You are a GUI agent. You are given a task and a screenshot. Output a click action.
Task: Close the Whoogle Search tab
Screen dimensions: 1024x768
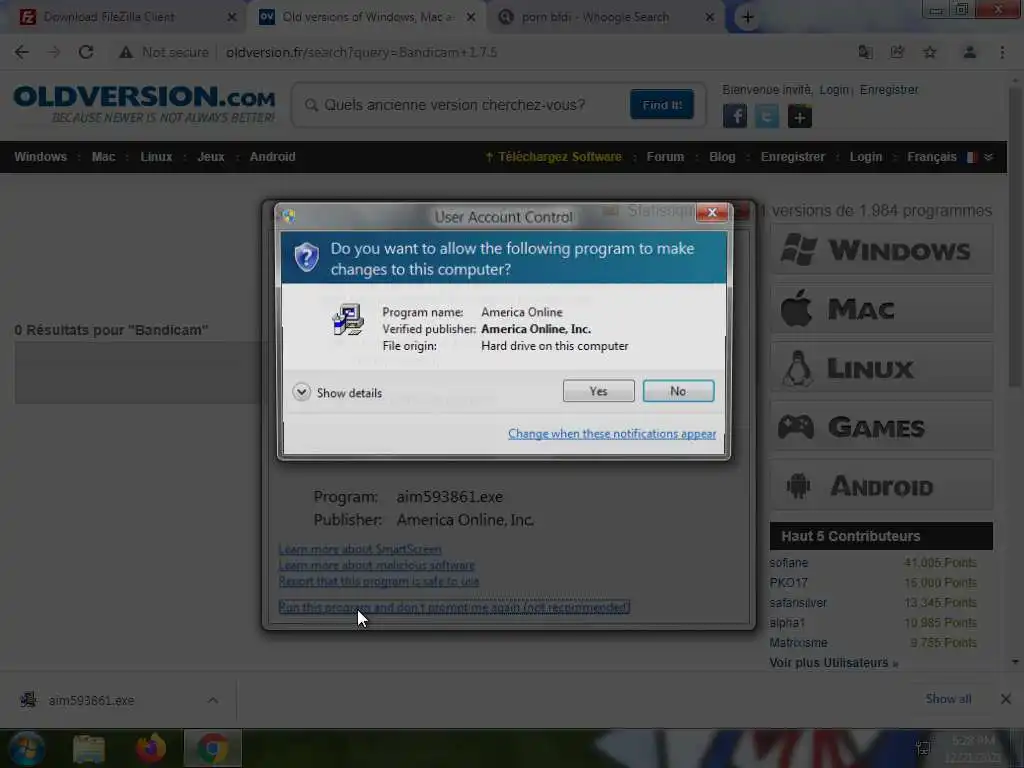coord(709,17)
